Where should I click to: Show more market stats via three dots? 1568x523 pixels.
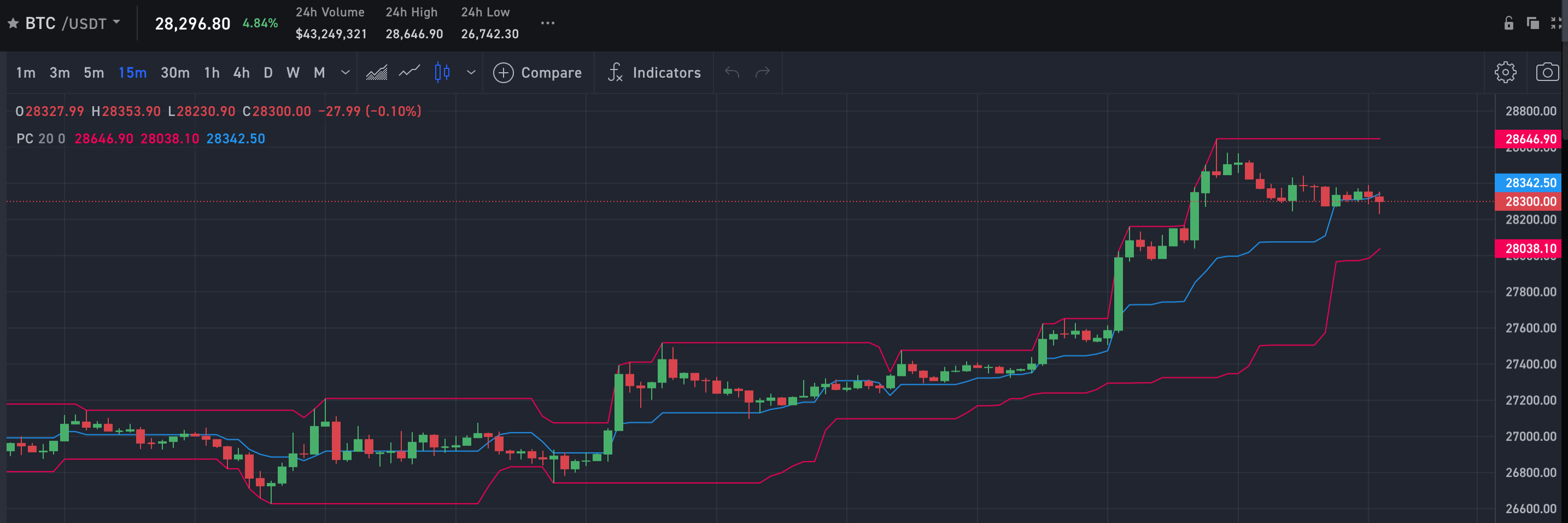click(548, 23)
